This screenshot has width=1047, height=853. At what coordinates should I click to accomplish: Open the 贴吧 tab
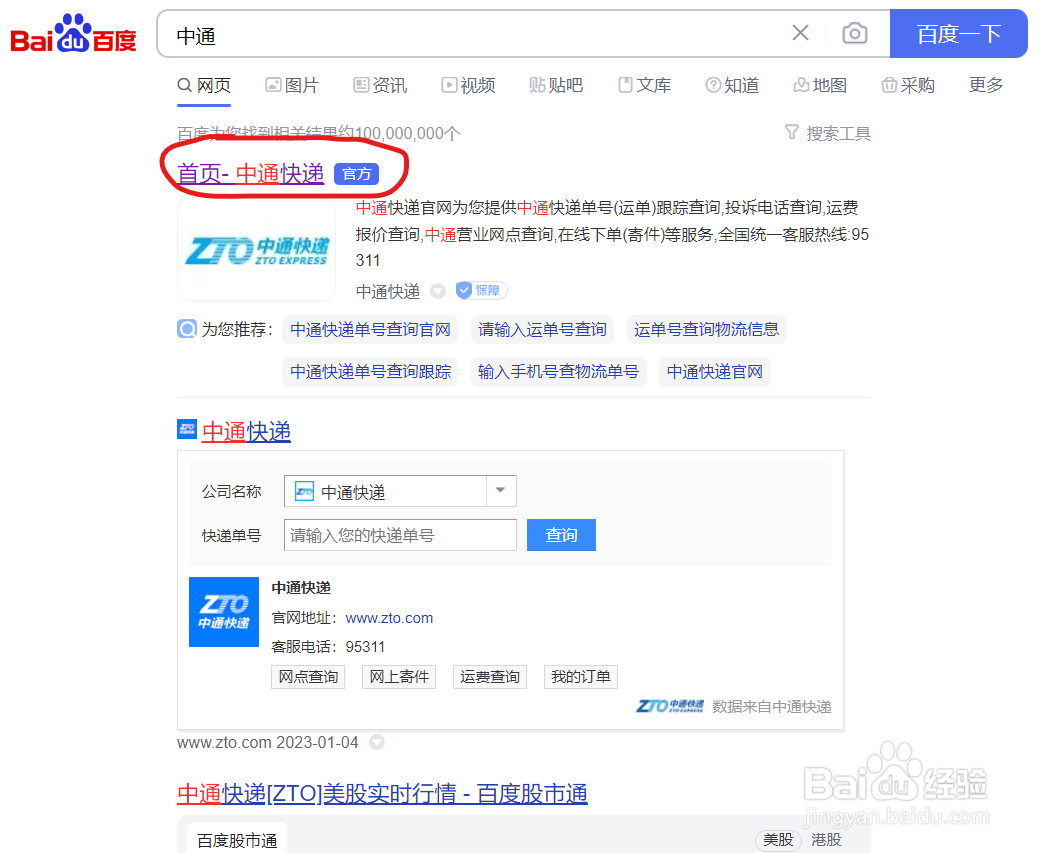[556, 86]
